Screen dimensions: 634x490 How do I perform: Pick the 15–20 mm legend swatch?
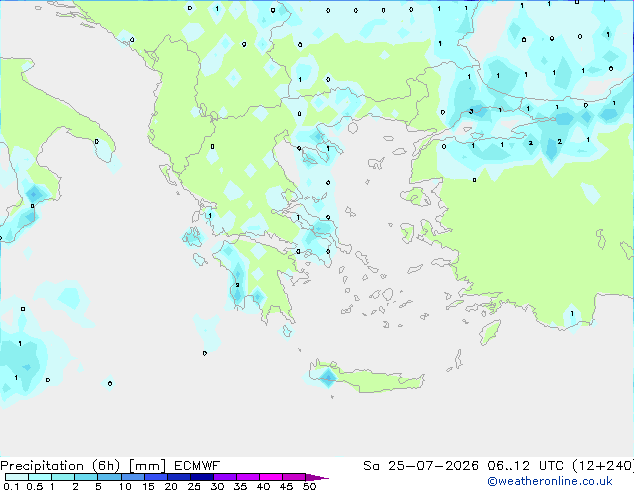155,477
